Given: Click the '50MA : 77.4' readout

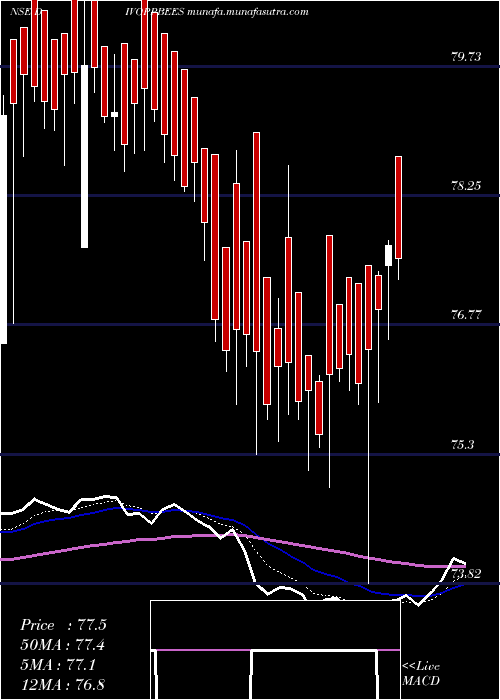Looking at the screenshot, I should click(63, 645).
